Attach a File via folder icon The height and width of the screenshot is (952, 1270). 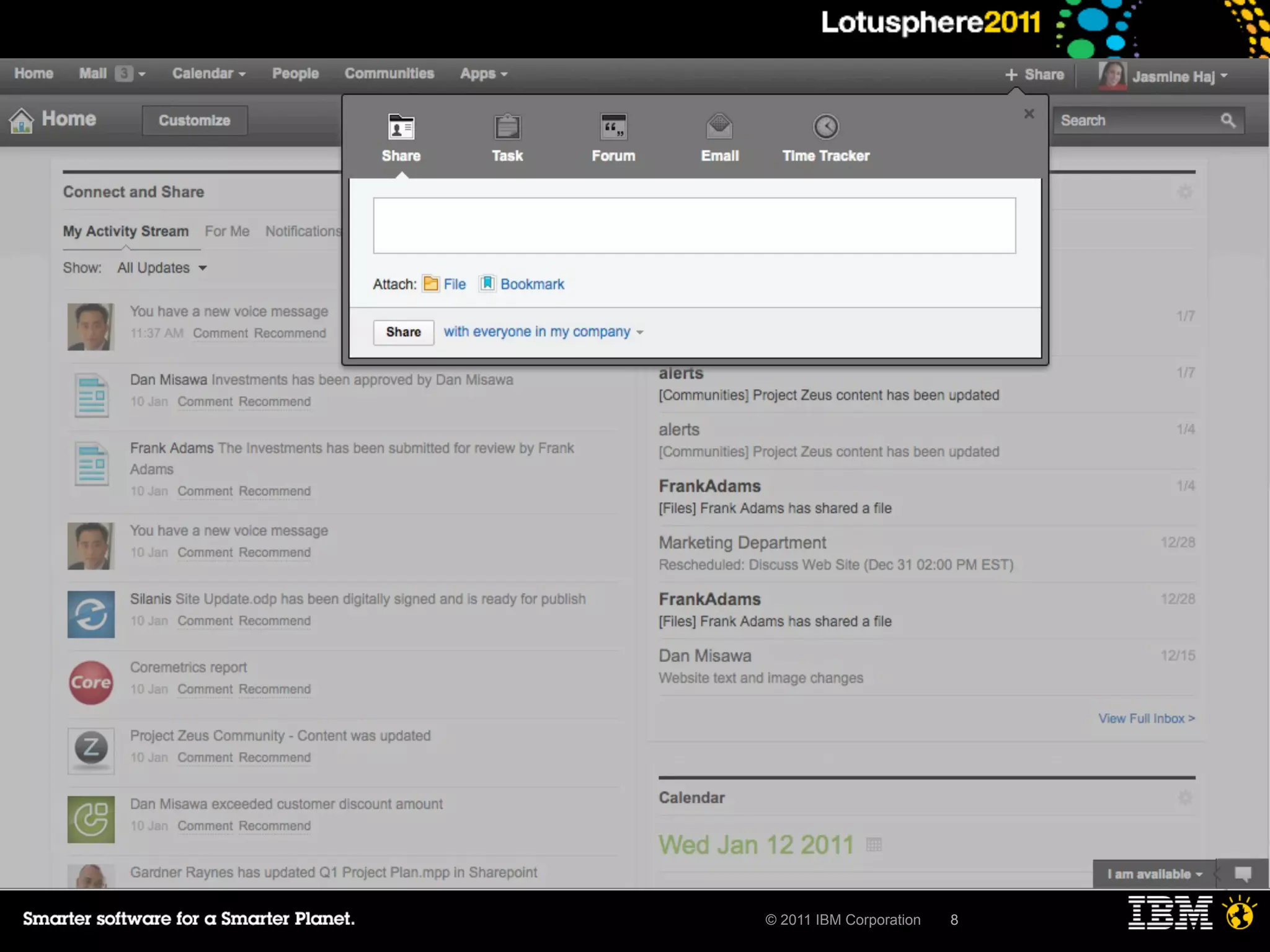[431, 284]
